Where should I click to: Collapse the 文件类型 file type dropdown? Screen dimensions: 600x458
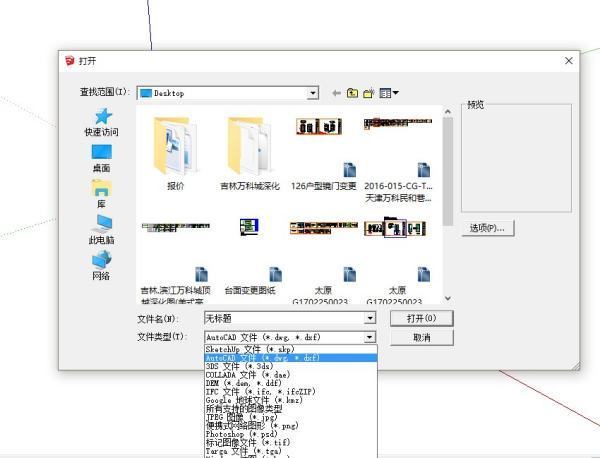[370, 338]
